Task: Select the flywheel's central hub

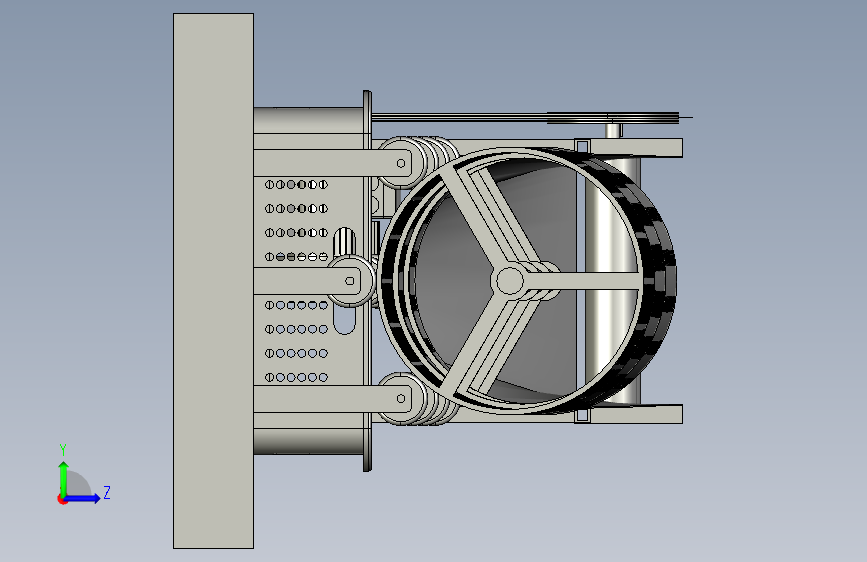Action: (509, 280)
